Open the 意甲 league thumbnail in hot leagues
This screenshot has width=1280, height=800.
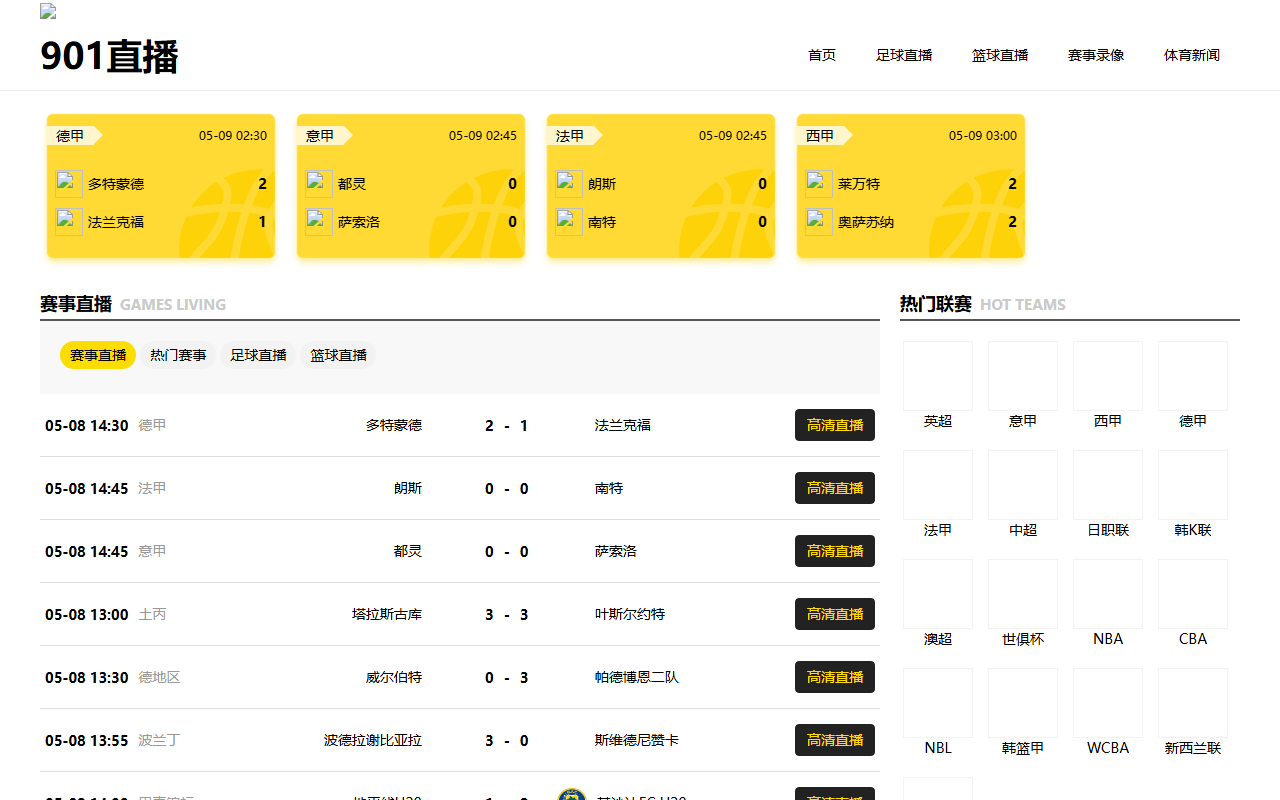pyautogui.click(x=1023, y=376)
